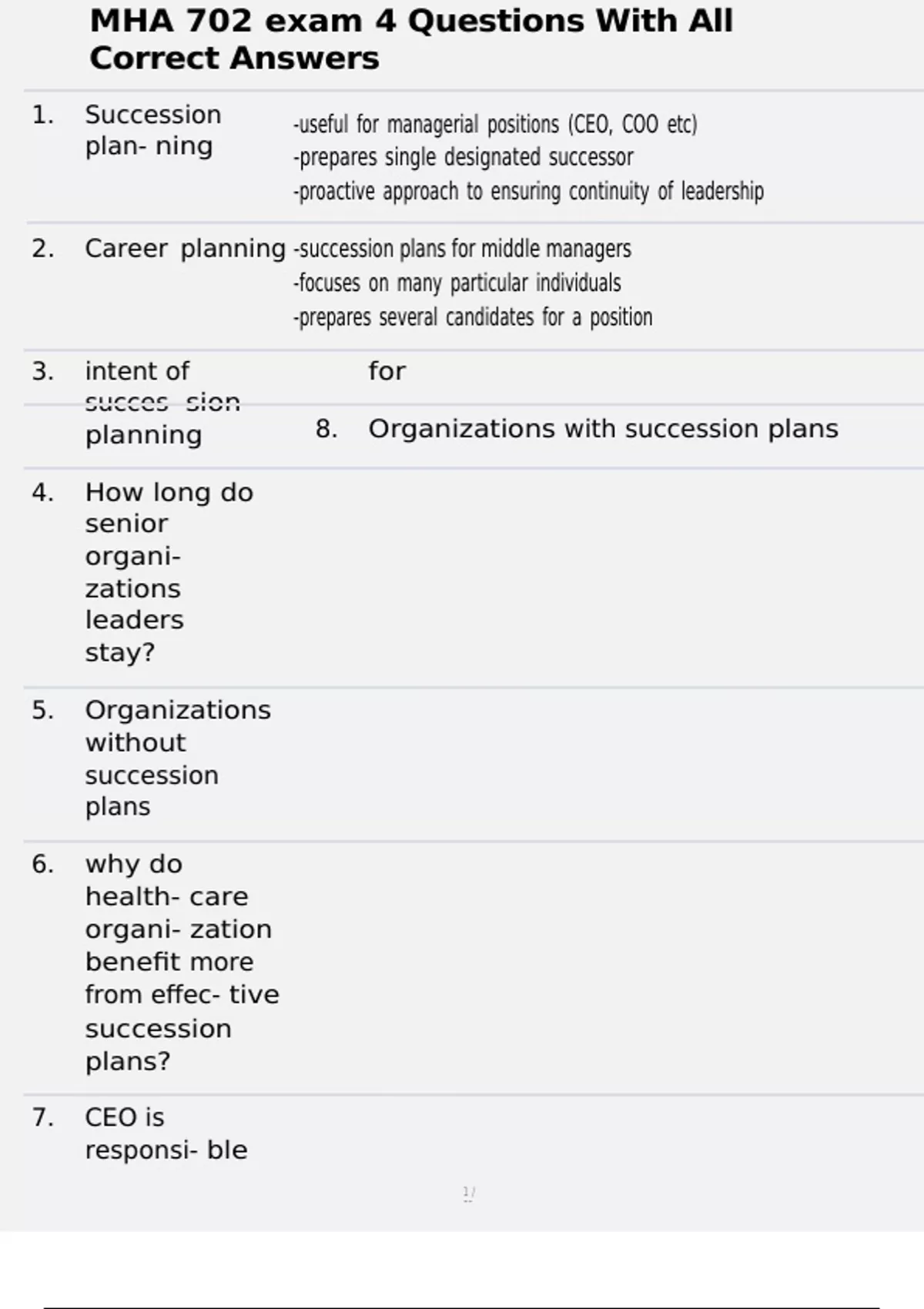Image resolution: width=924 pixels, height=1309 pixels.
Task: Click the word for beside item 3
Action: (x=387, y=371)
